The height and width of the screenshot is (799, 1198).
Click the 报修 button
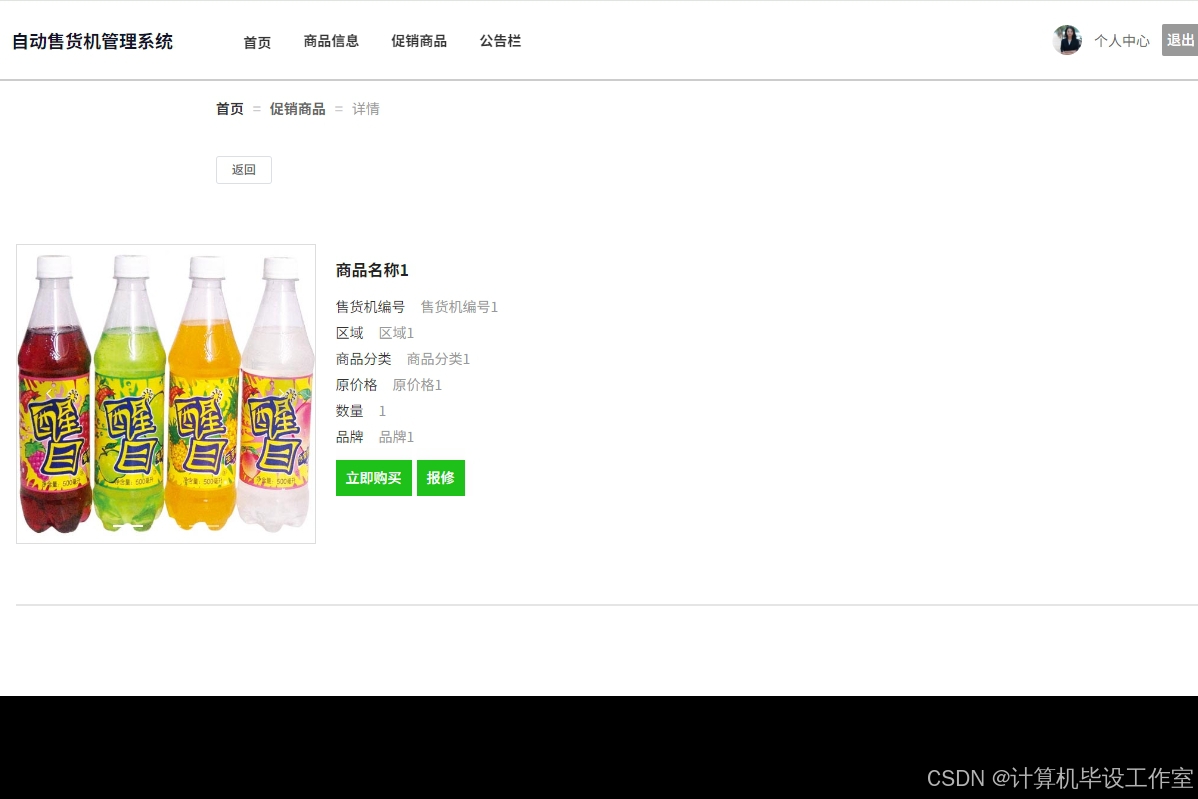click(441, 477)
